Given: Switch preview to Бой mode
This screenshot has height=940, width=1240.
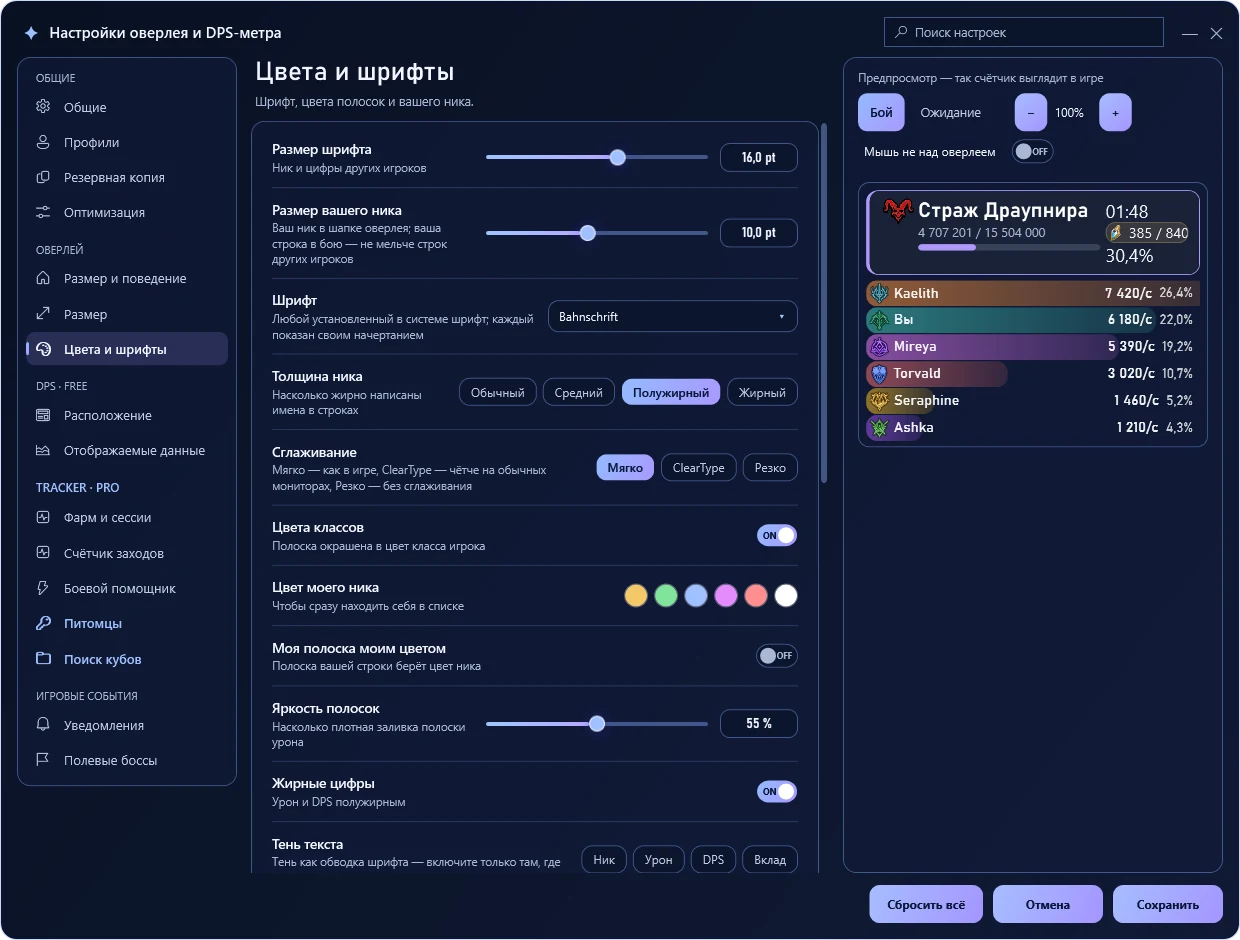Looking at the screenshot, I should coord(881,113).
